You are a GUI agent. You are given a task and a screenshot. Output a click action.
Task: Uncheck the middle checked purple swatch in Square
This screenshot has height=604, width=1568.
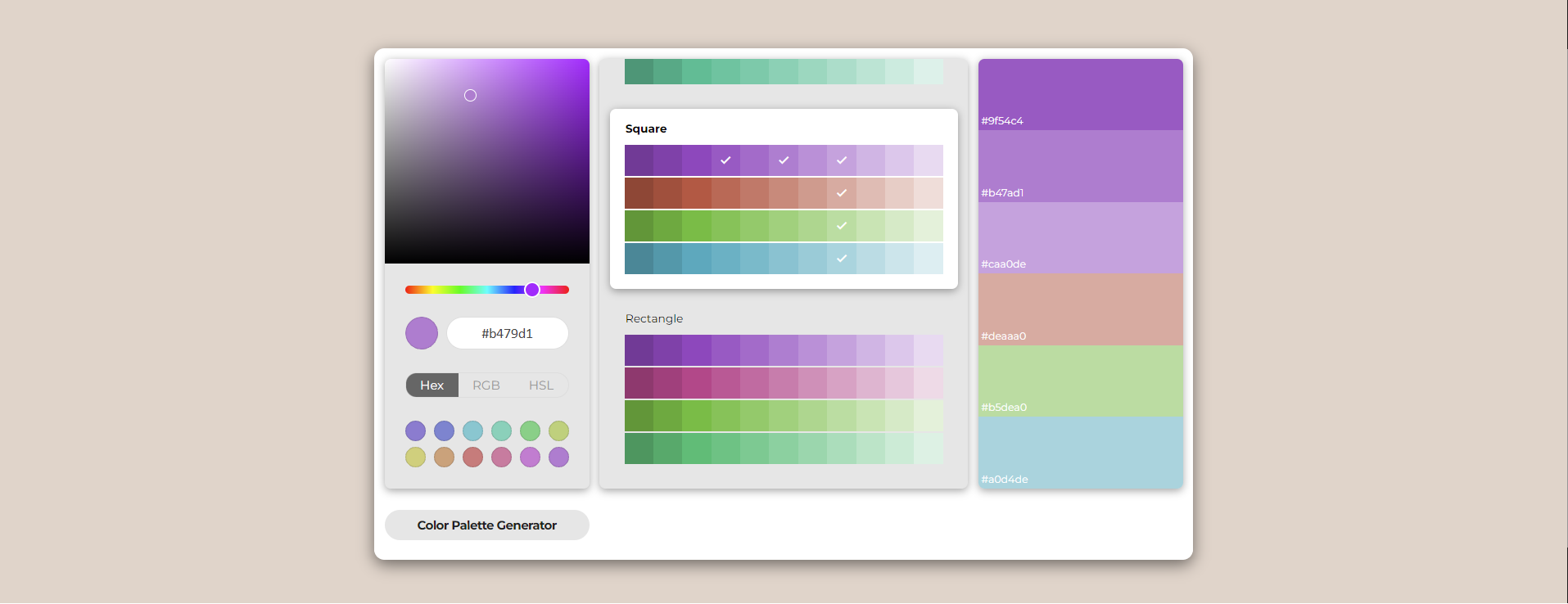tap(784, 160)
